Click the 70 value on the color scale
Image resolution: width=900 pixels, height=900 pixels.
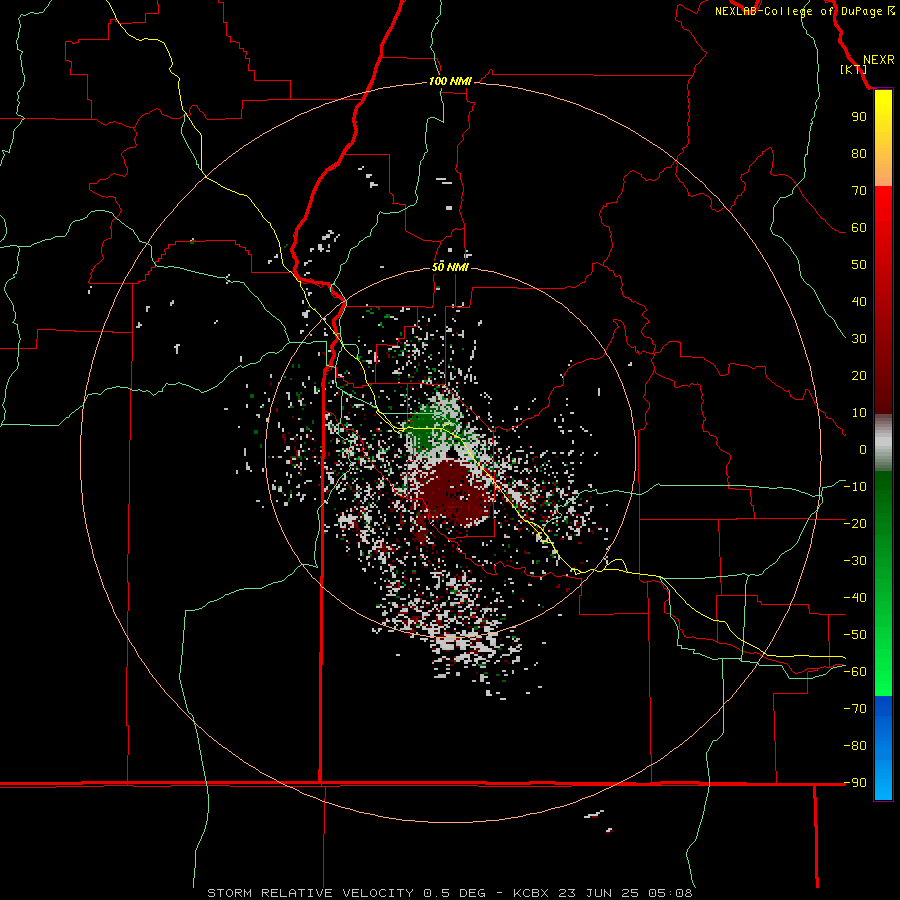pyautogui.click(x=859, y=191)
